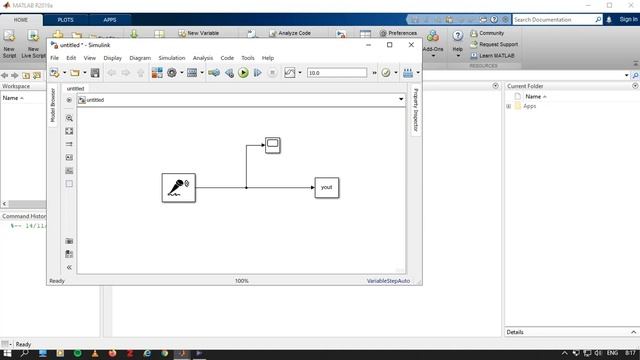Click the Hide/Show Explorer Bar icon
Viewport: 640px width, 360px height.
click(69, 100)
